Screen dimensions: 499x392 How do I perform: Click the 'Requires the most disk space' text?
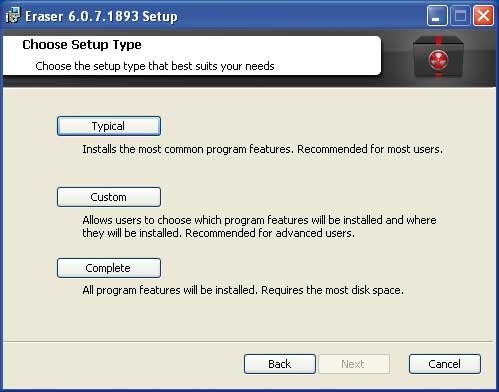332,290
